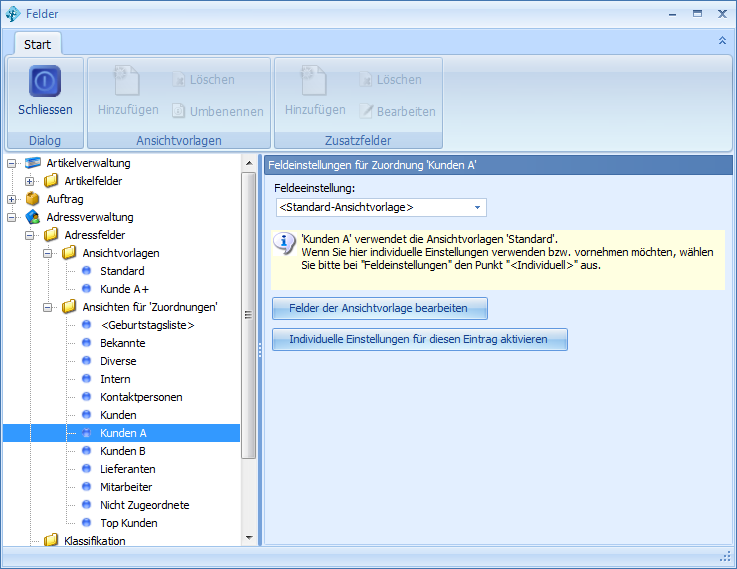Screen dimensions: 737x569
Task: Expand the Artikelfelder folder node
Action: click(30, 181)
